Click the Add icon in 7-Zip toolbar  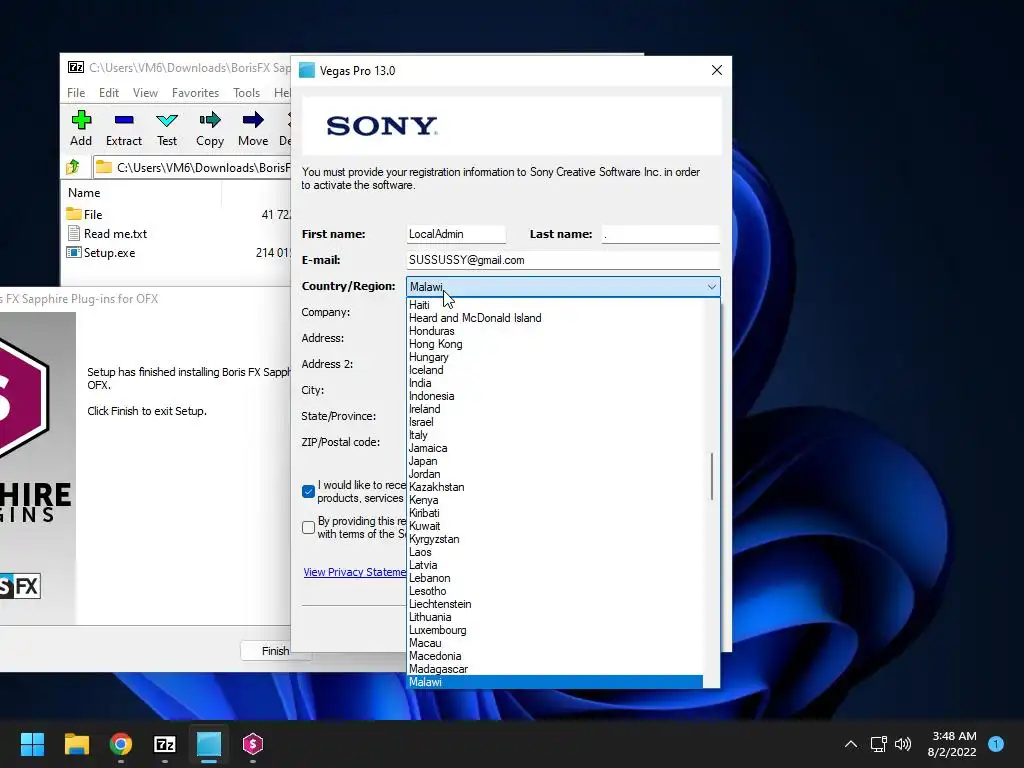pyautogui.click(x=81, y=120)
